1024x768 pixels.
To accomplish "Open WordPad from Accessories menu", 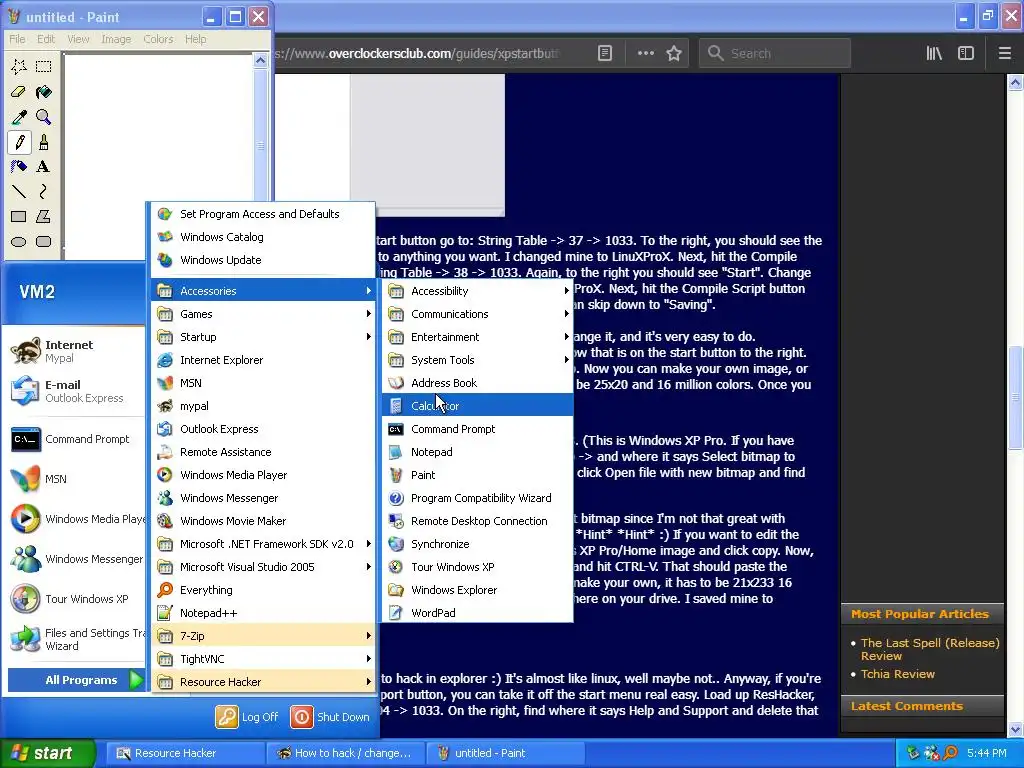I will [x=477, y=613].
